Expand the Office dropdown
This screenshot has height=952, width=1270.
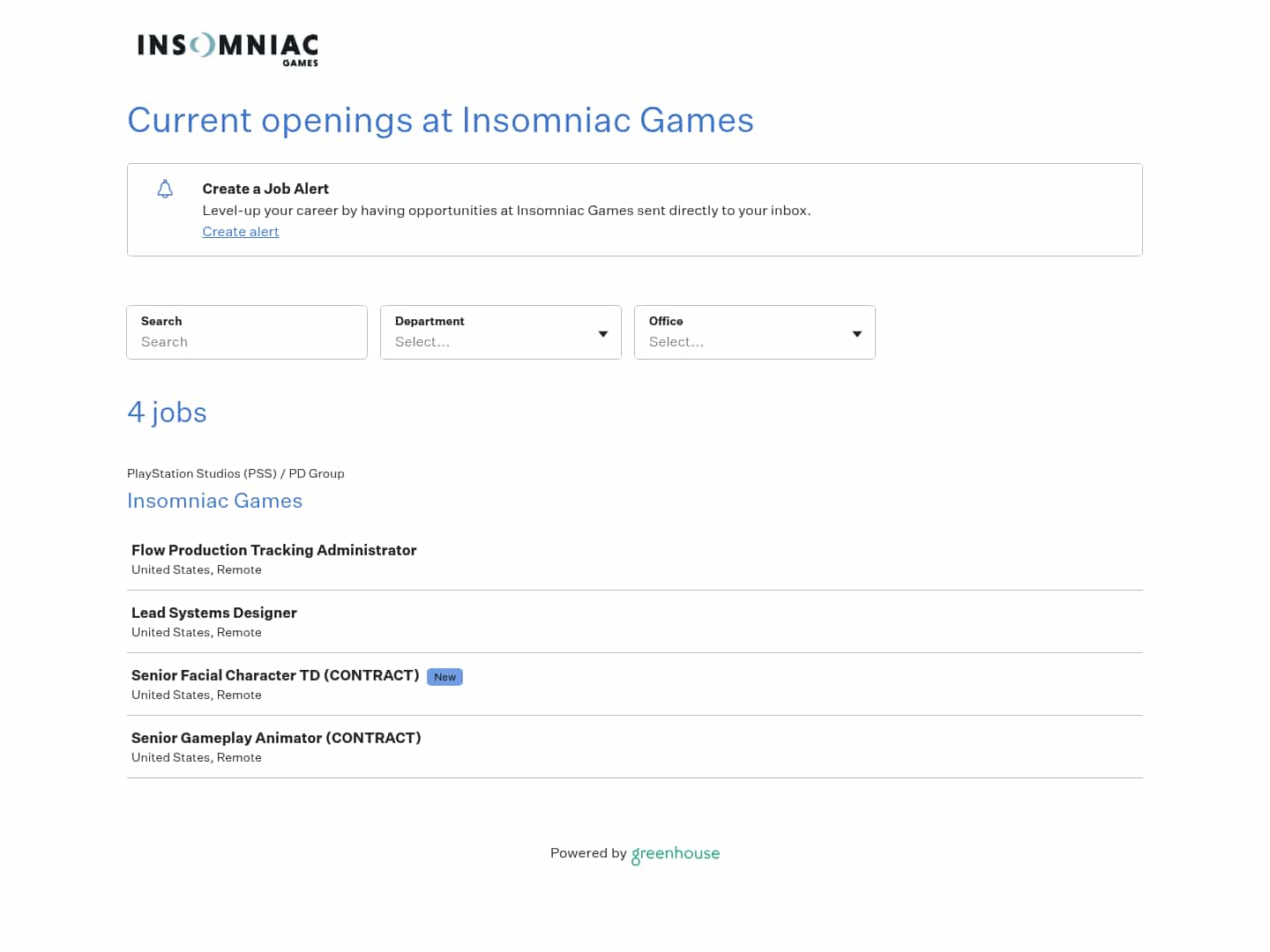point(755,332)
